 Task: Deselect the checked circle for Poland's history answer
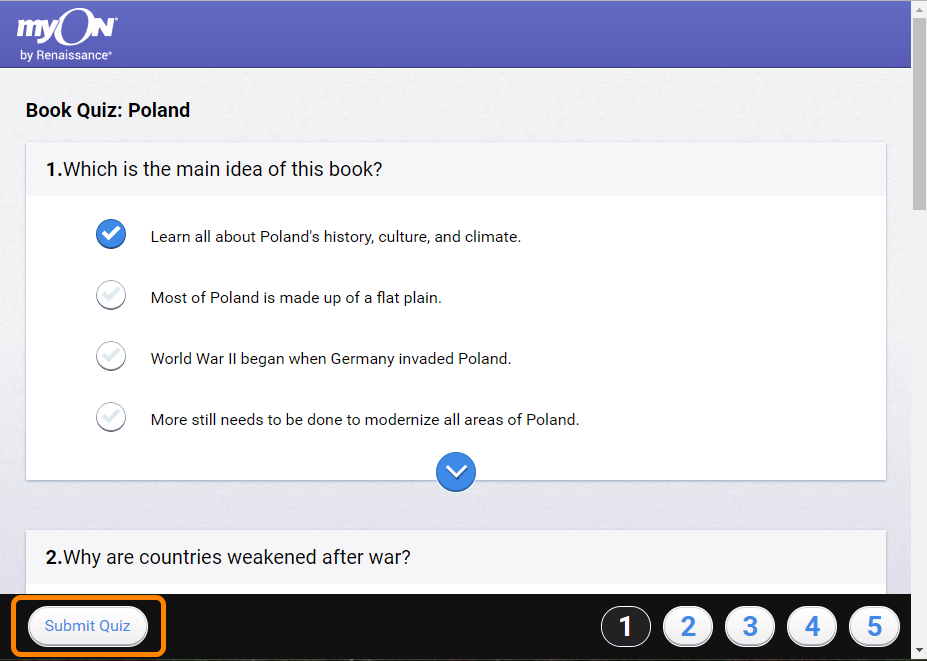111,234
